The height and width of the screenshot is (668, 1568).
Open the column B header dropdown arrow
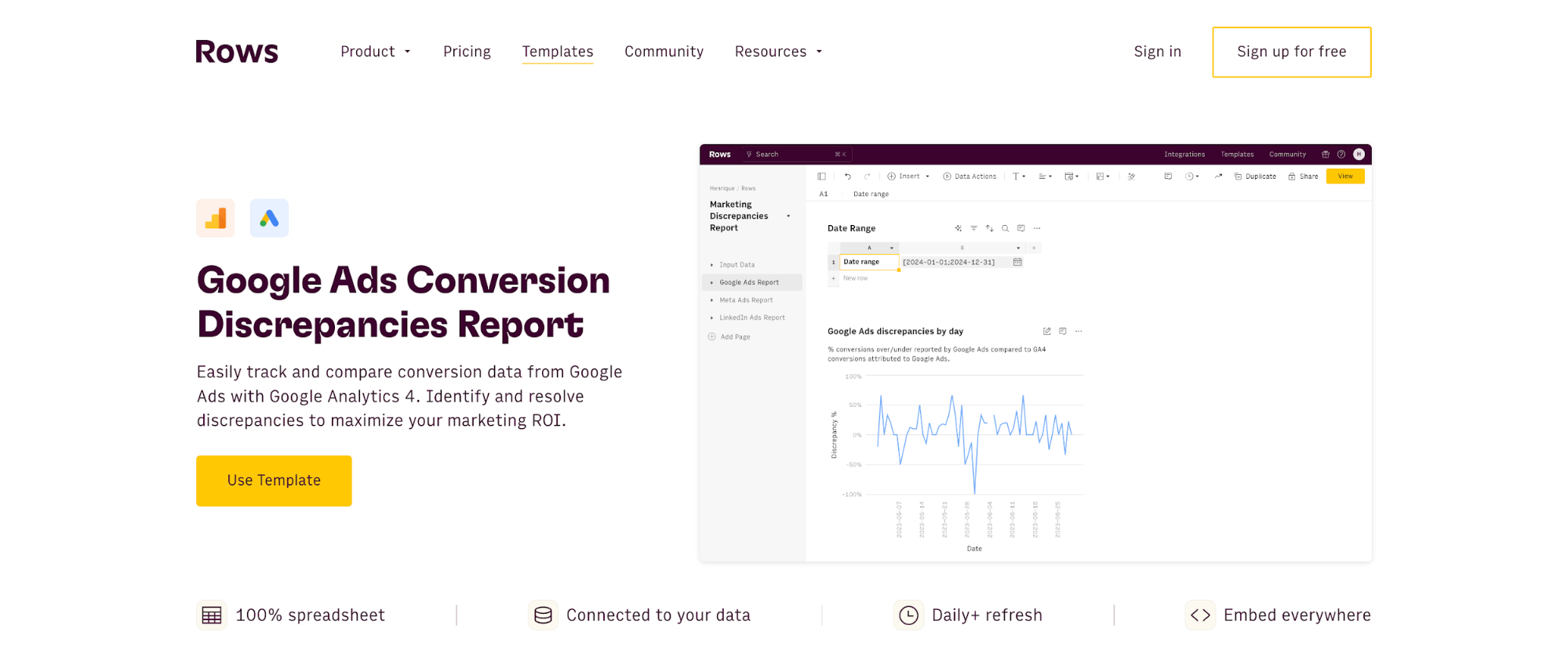tap(1018, 248)
